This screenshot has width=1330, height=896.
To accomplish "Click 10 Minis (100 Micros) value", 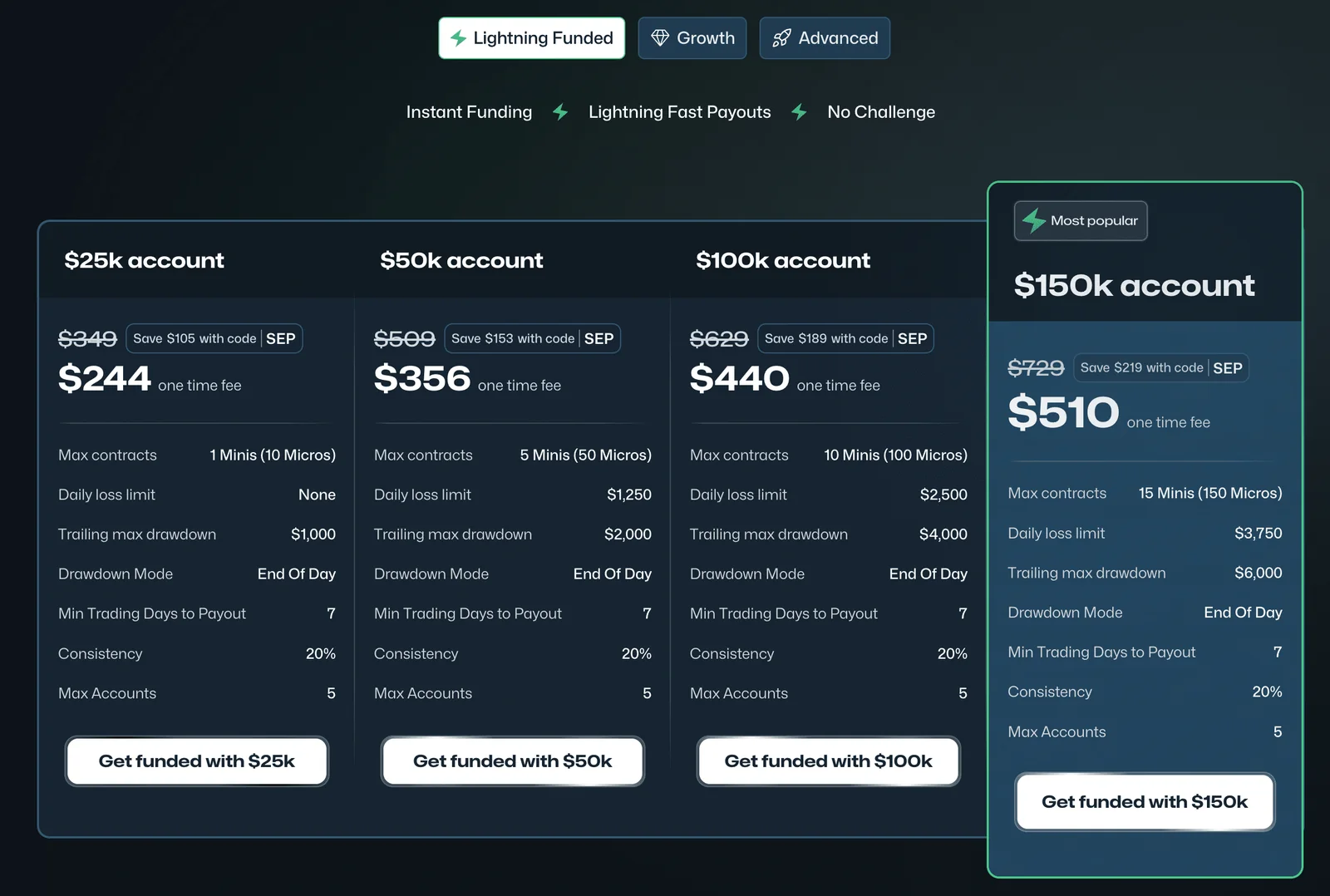I will pos(896,455).
